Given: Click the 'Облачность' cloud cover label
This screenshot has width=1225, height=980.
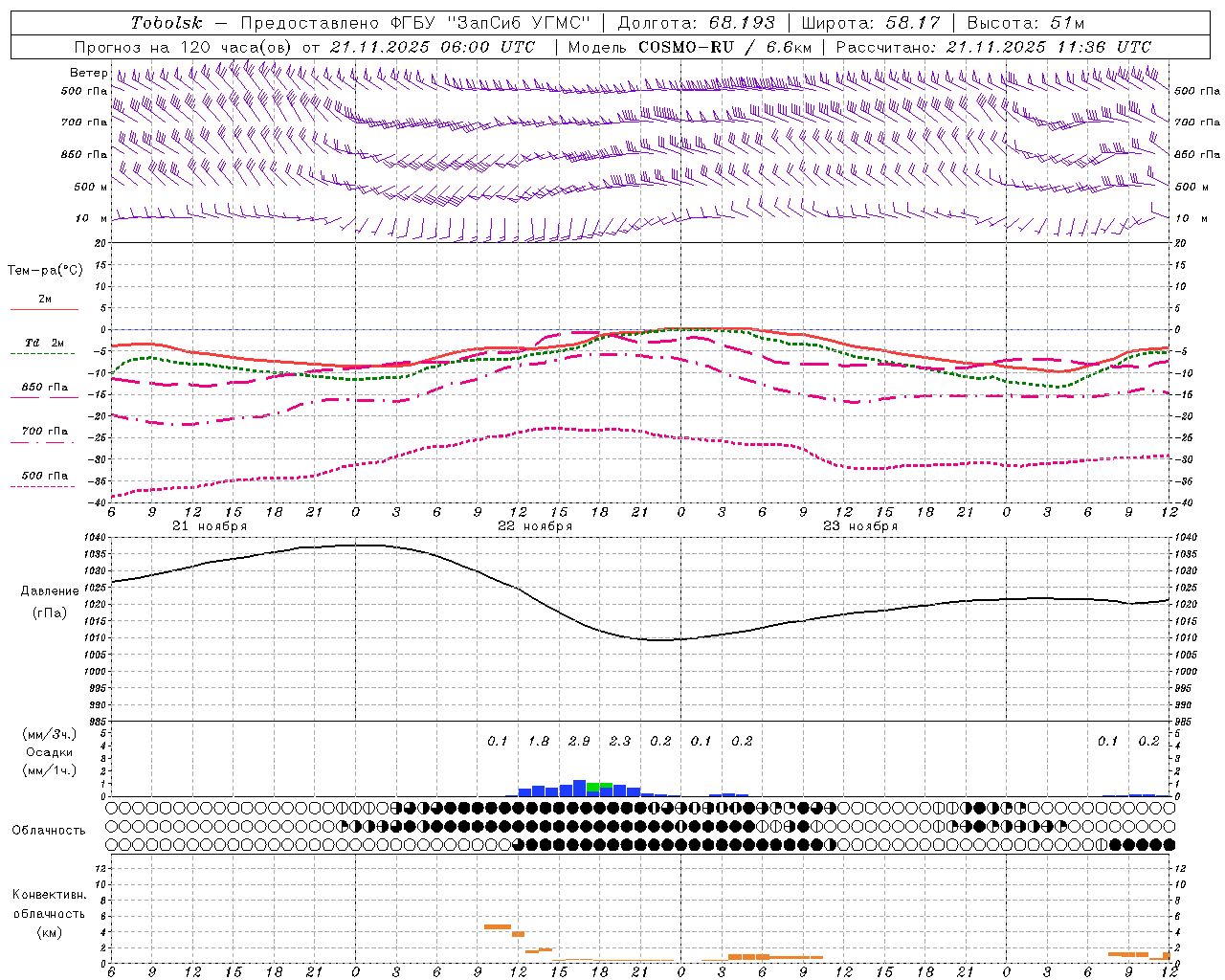Looking at the screenshot, I should coord(49,830).
